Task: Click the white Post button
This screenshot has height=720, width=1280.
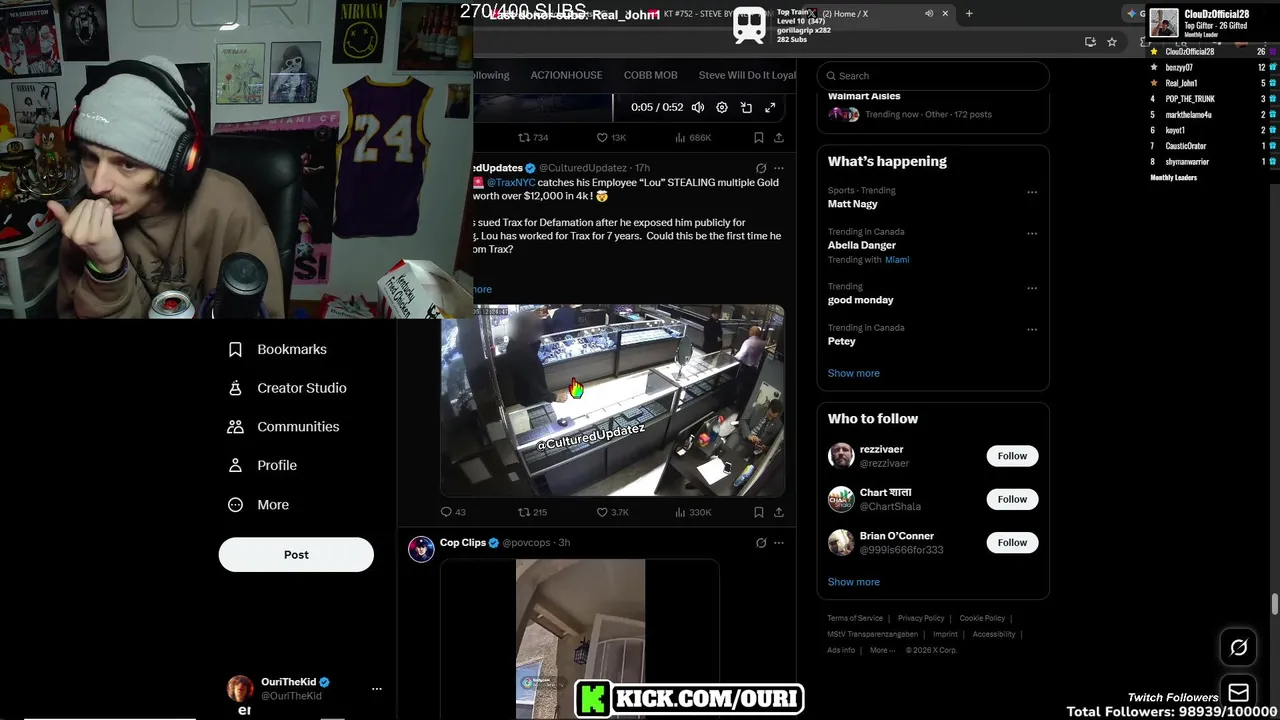Action: coord(296,554)
